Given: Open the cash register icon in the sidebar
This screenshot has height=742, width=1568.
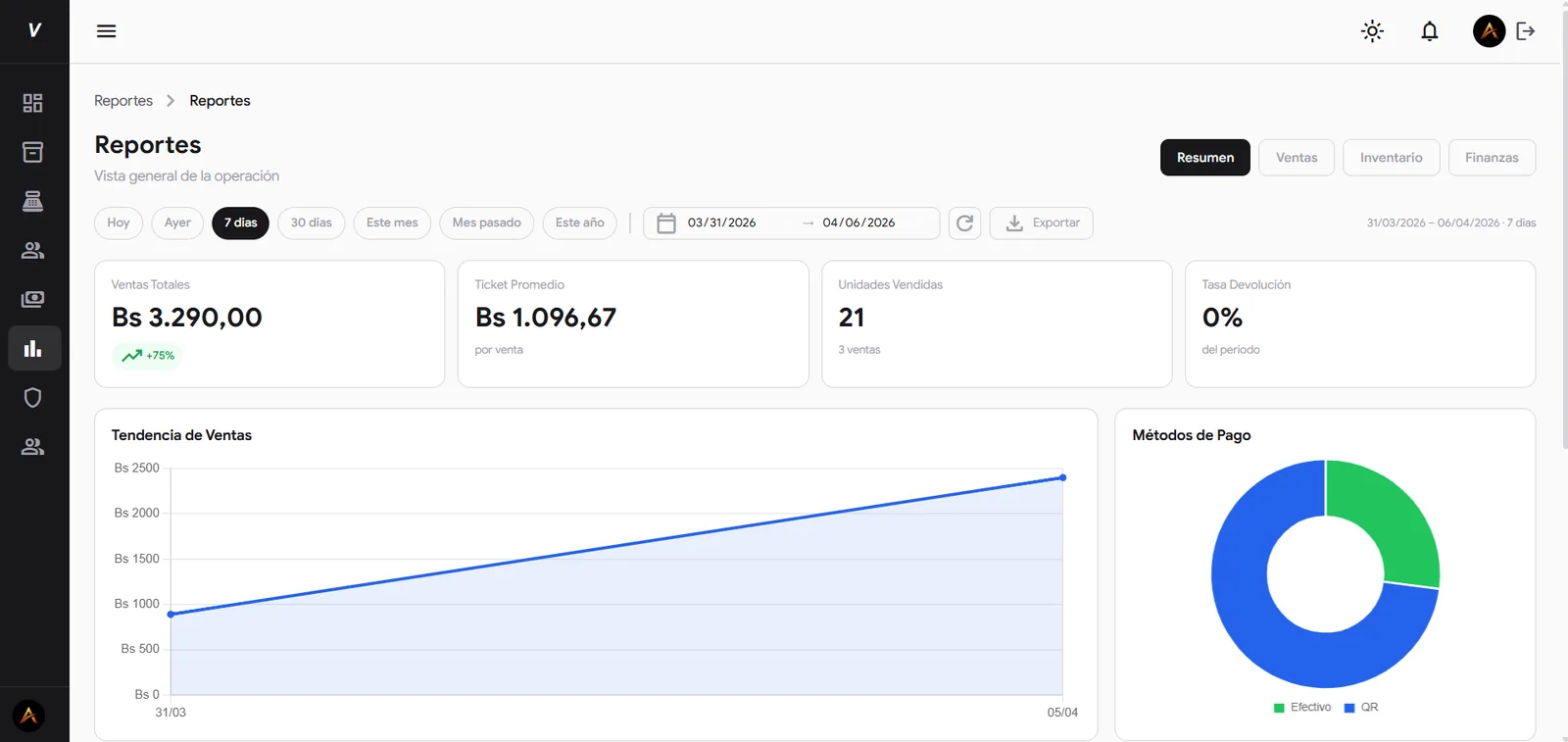Looking at the screenshot, I should [32, 201].
